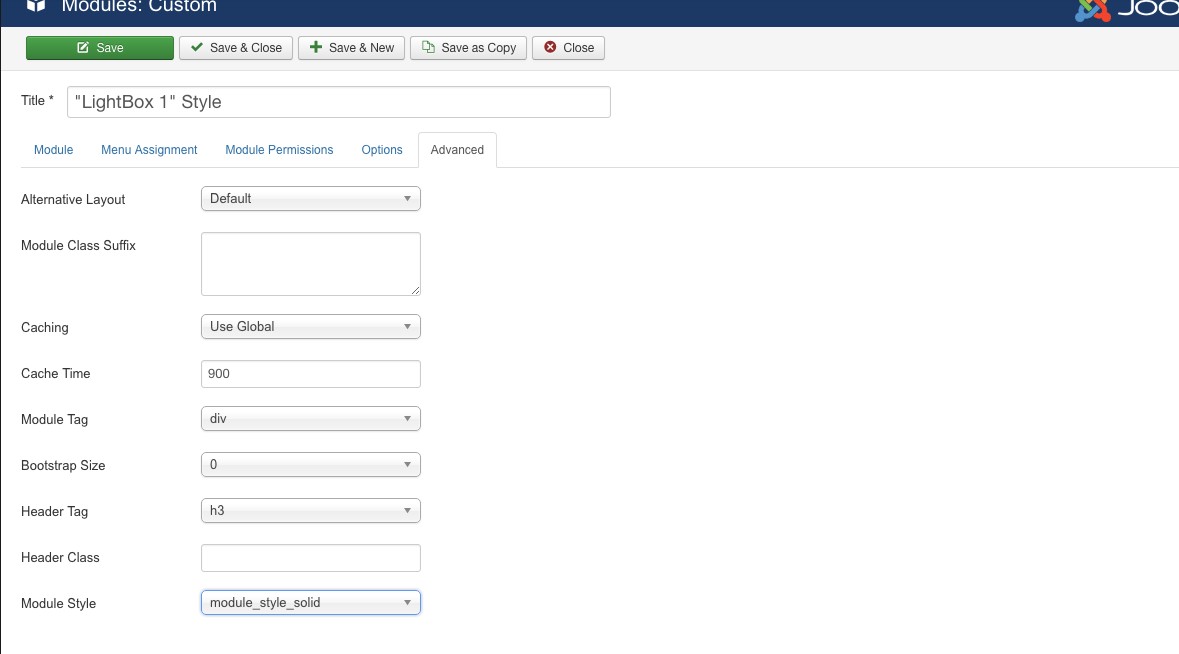
Task: Click into the Cache Time field
Action: [310, 374]
